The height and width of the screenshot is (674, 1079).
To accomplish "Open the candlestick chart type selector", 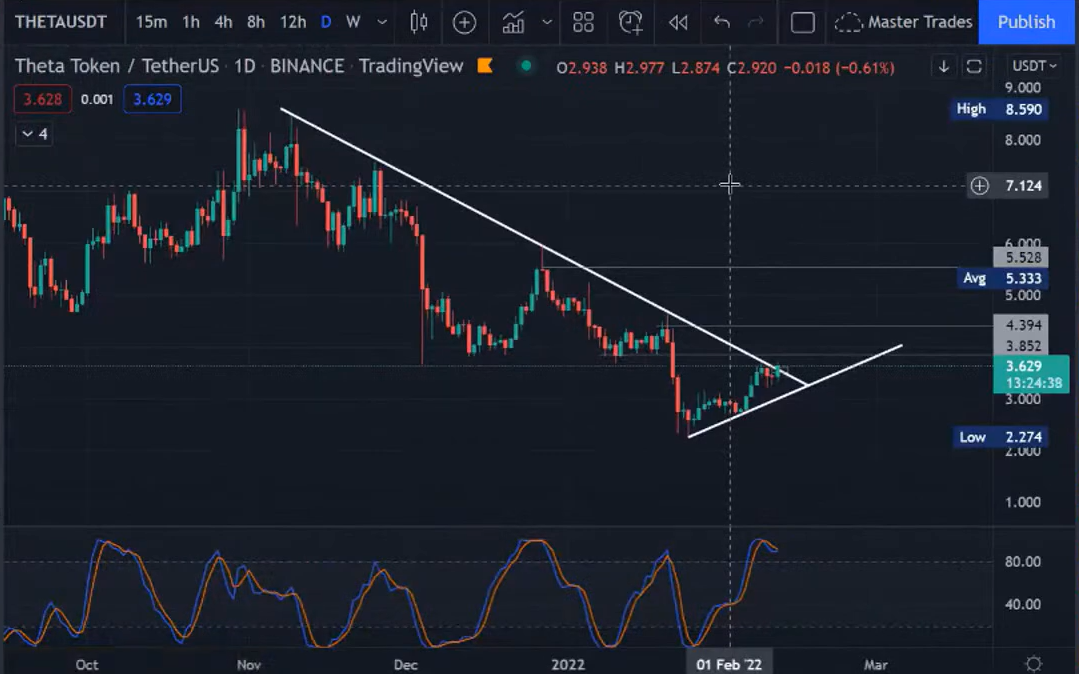I will tap(419, 22).
